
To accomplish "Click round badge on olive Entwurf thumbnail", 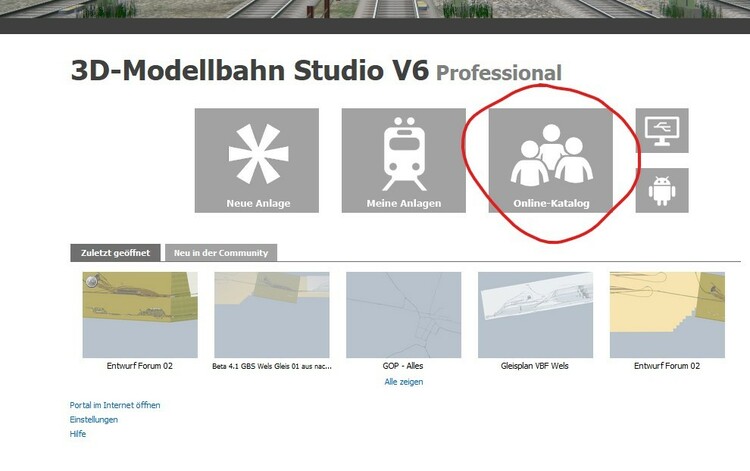I will click(x=91, y=281).
